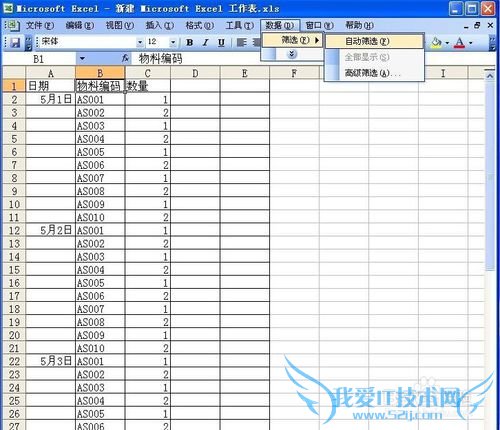Toggle Underline formatting button
Image resolution: width=500 pixels, height=430 pixels.
coord(221,42)
